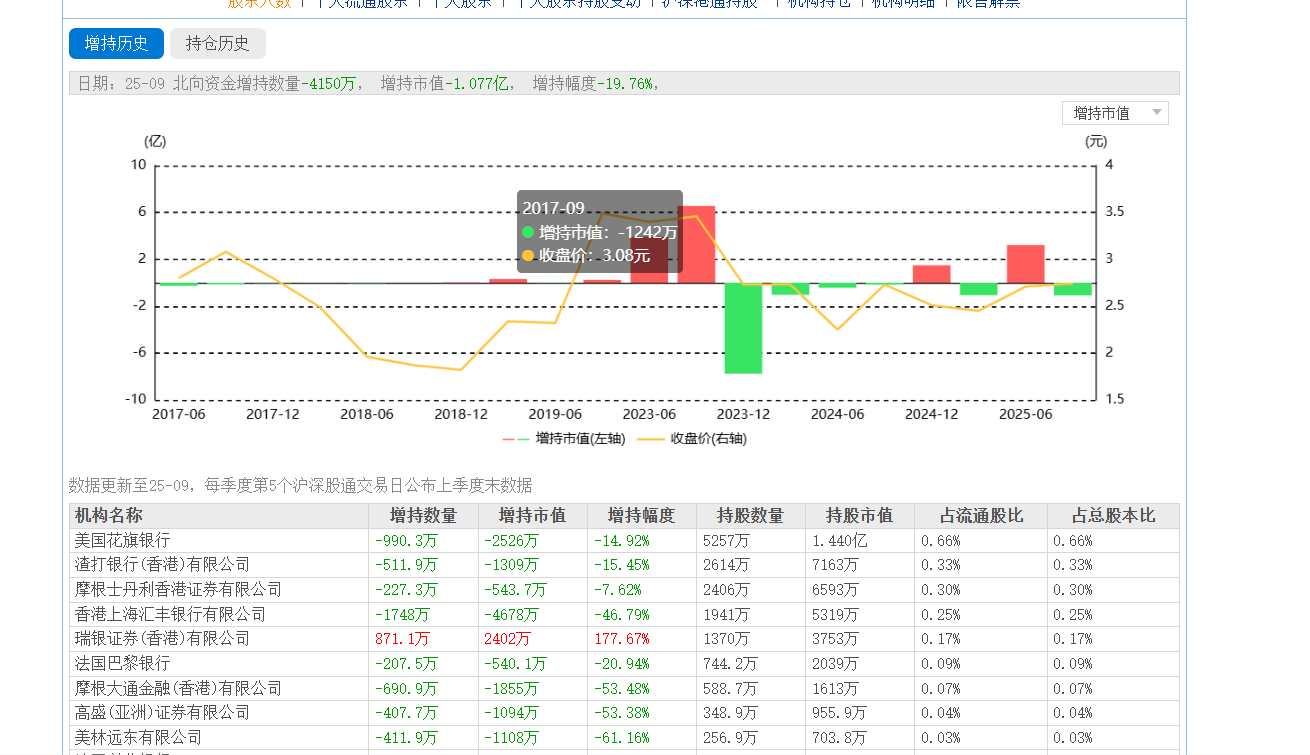The height and width of the screenshot is (755, 1310).
Task: Toggle the 收盘价(右轴) legend entry
Action: [693, 438]
